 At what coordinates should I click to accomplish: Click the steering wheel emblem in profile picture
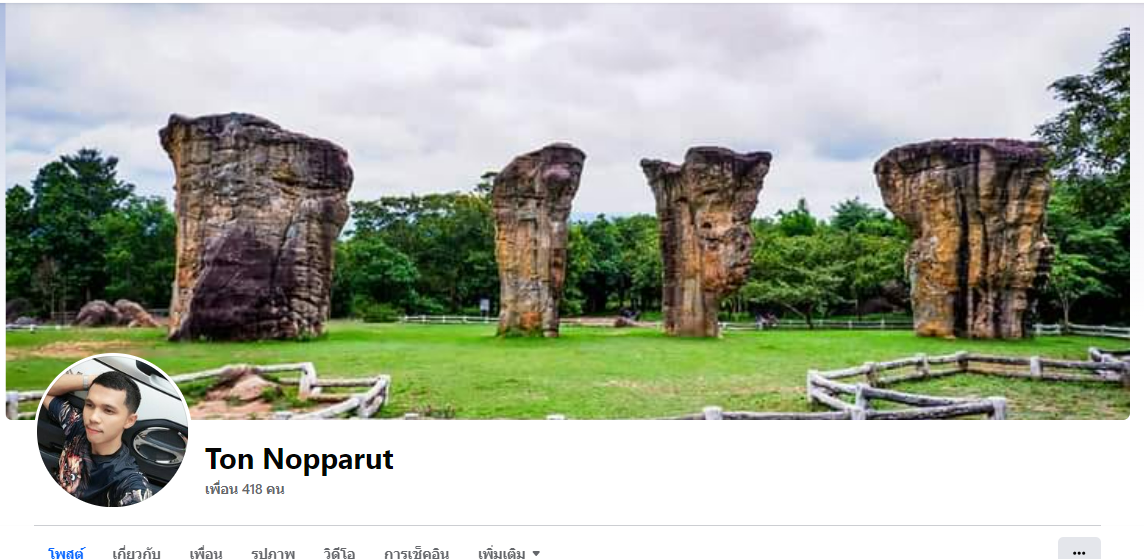pos(159,445)
